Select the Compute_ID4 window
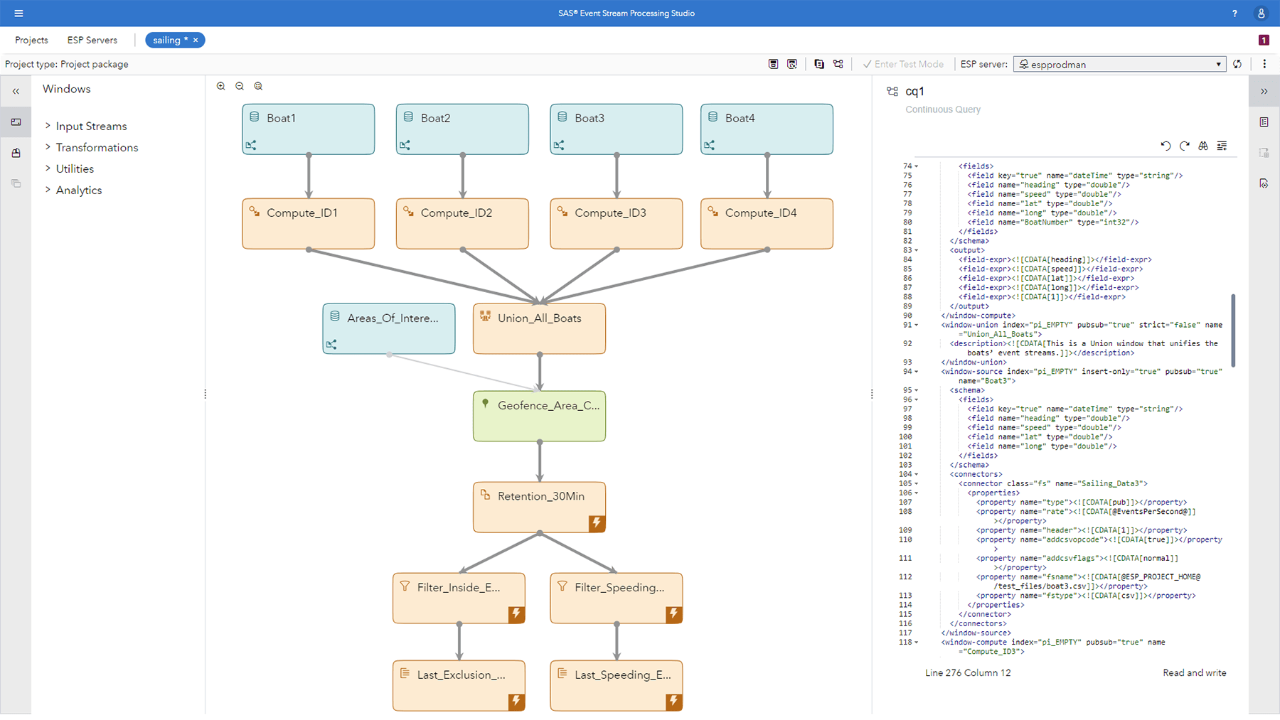Image resolution: width=1280 pixels, height=720 pixels. 767,223
